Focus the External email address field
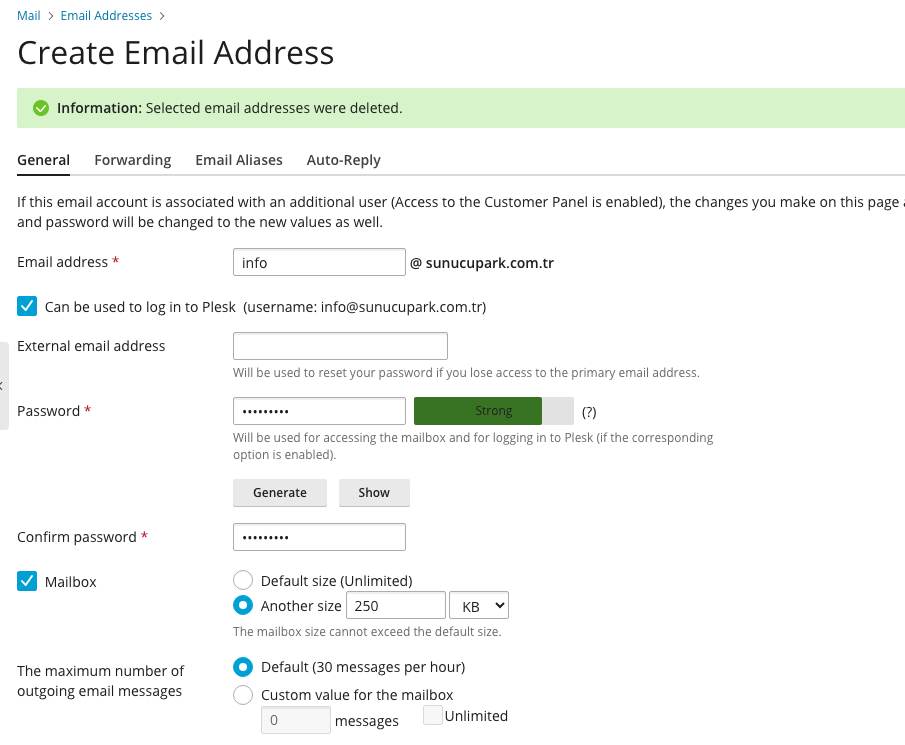Viewport: 905px width, 745px height. click(340, 346)
